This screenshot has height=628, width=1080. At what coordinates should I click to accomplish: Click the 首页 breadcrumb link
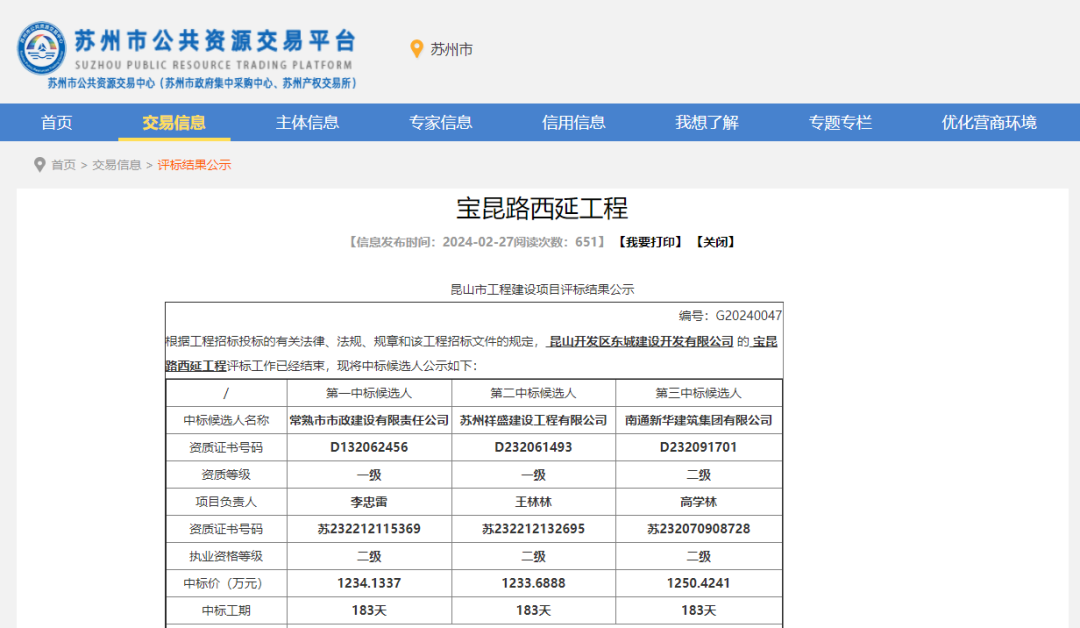pyautogui.click(x=64, y=165)
